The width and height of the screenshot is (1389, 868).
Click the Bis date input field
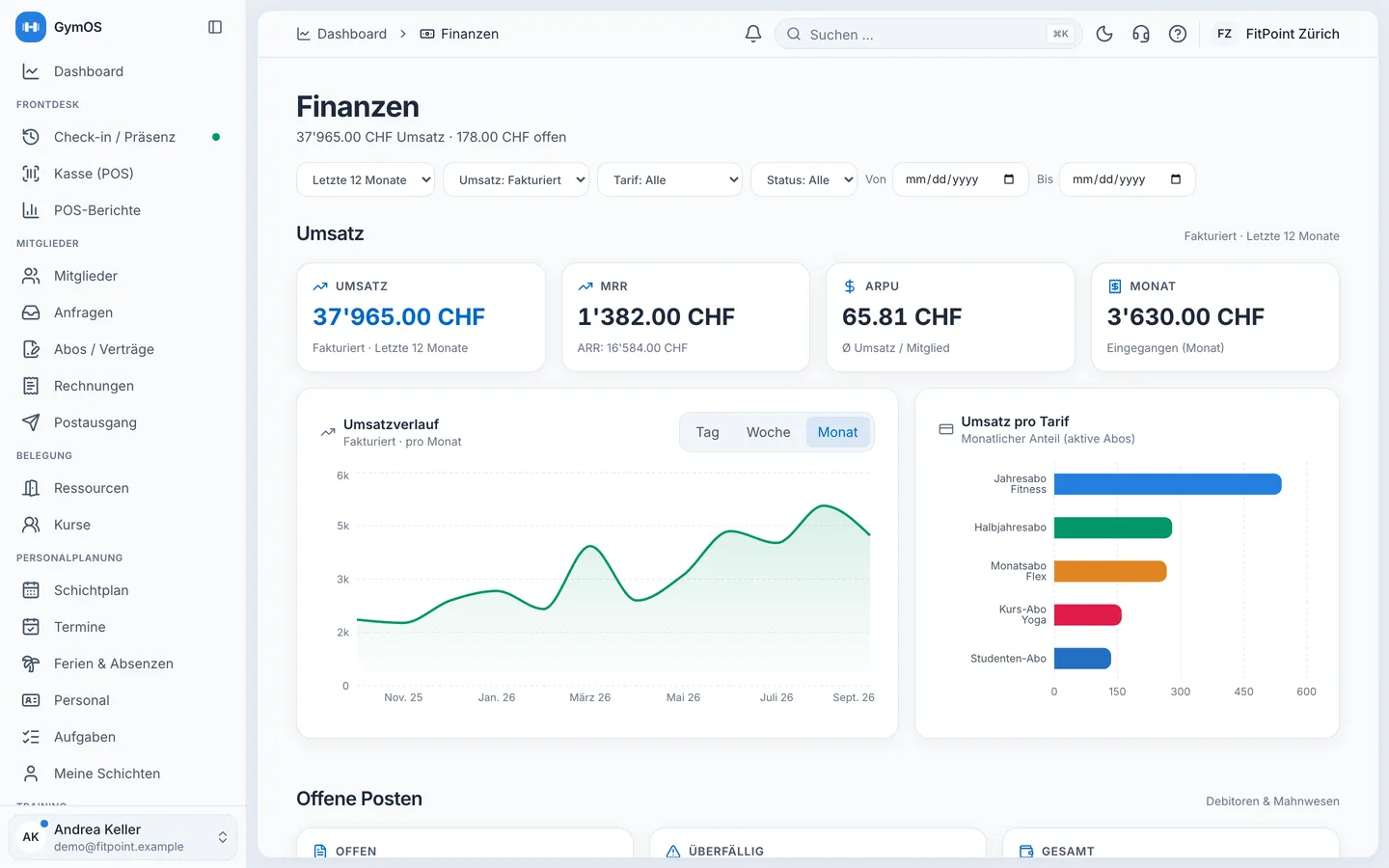[1128, 179]
